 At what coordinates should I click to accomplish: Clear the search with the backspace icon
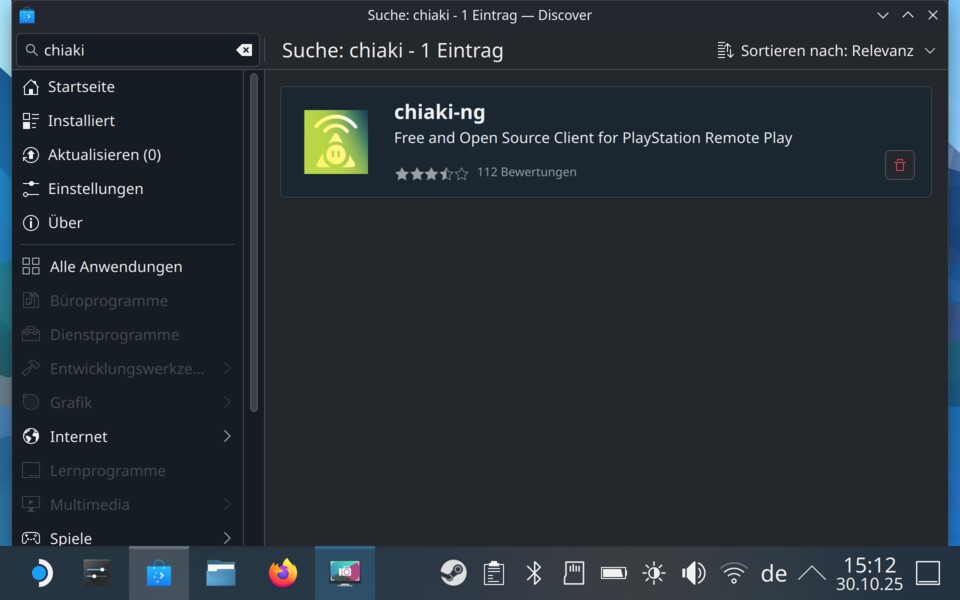click(244, 50)
